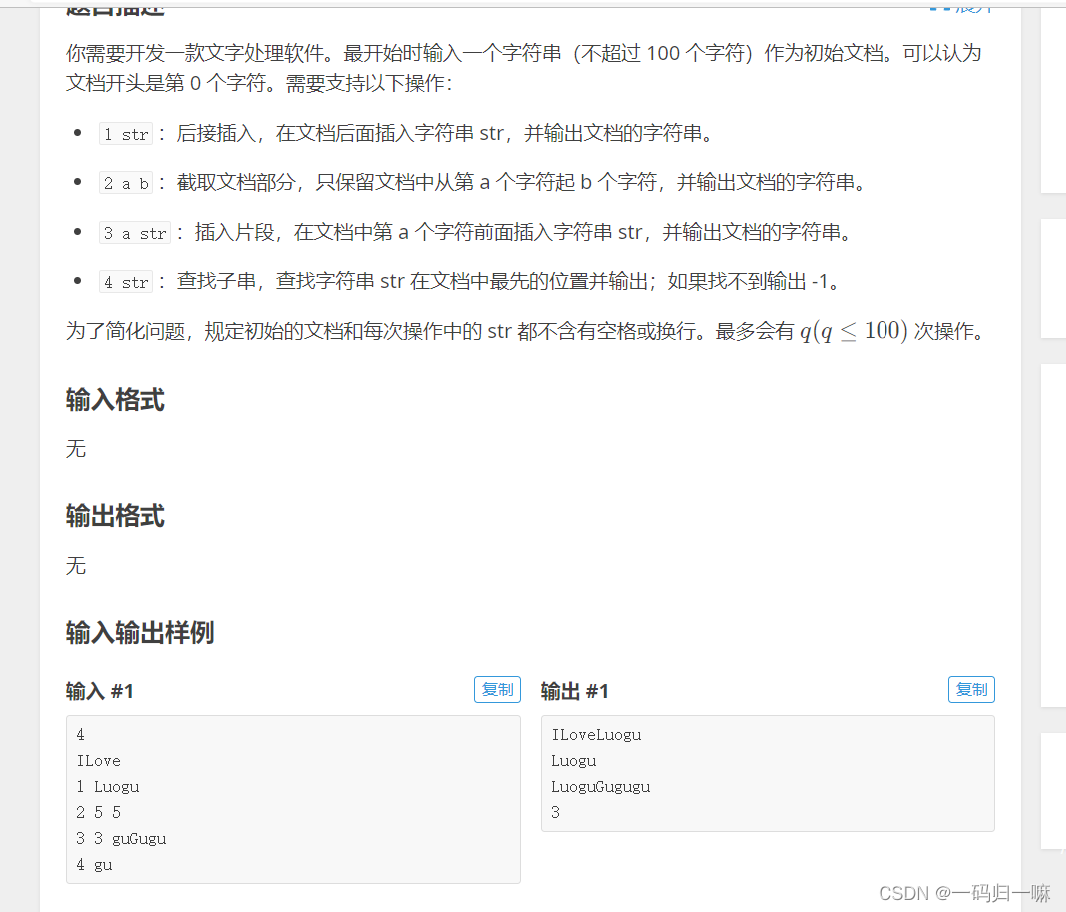Select the '3 a str' operation code

[x=135, y=233]
